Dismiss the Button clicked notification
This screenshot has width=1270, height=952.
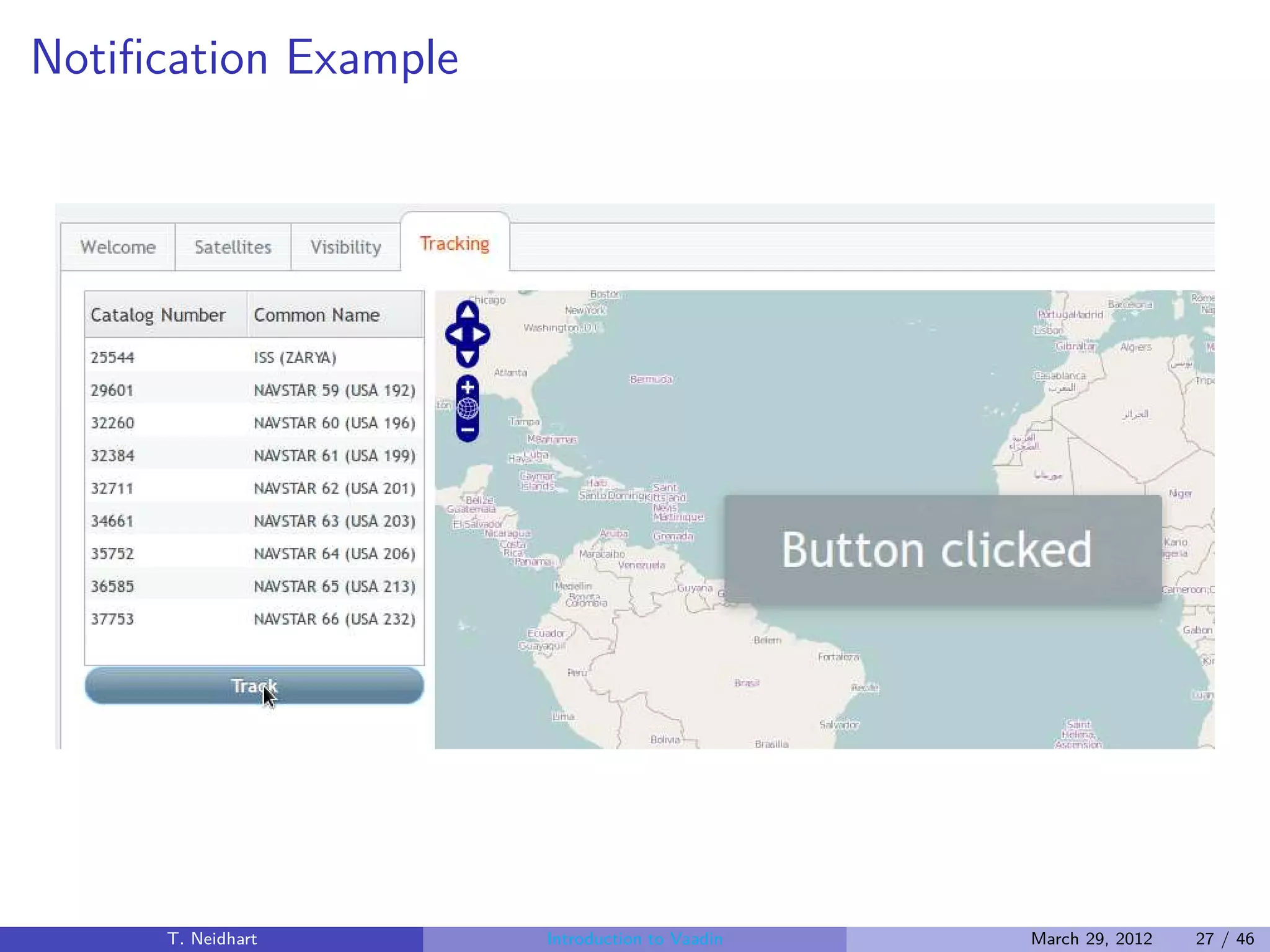942,549
